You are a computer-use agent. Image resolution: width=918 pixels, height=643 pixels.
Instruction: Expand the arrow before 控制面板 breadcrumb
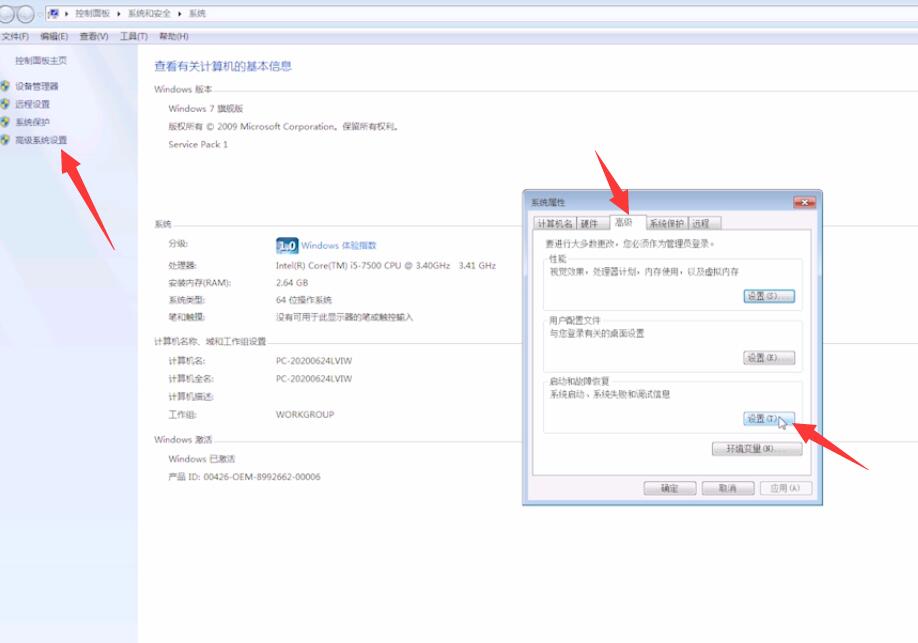tap(67, 13)
